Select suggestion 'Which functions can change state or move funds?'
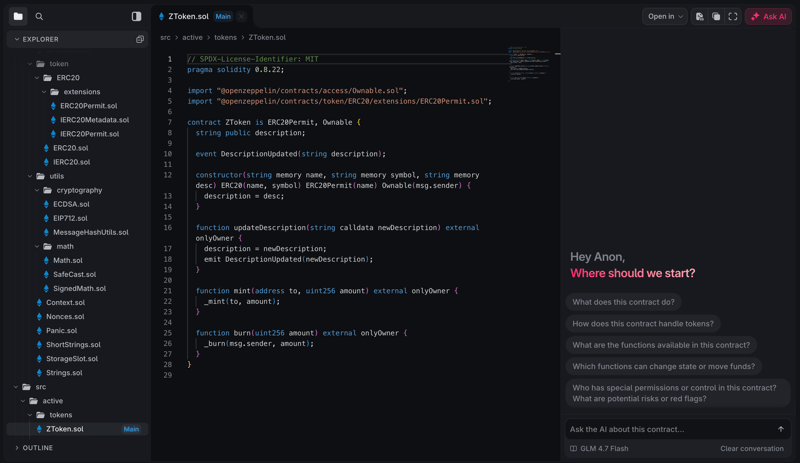Viewport: 800px width, 463px height. [x=663, y=367]
